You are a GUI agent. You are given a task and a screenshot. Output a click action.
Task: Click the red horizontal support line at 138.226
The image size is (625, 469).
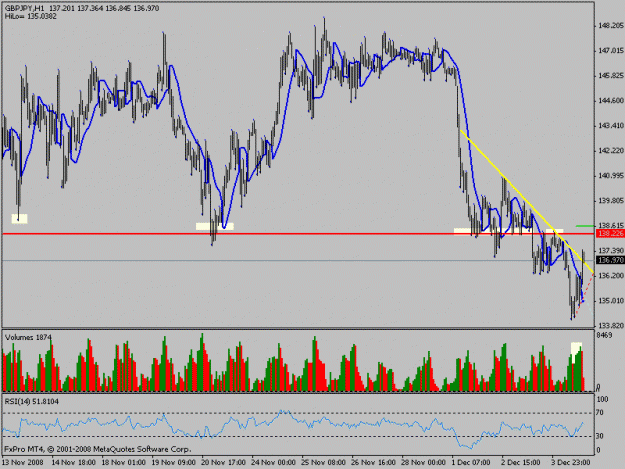tap(299, 234)
